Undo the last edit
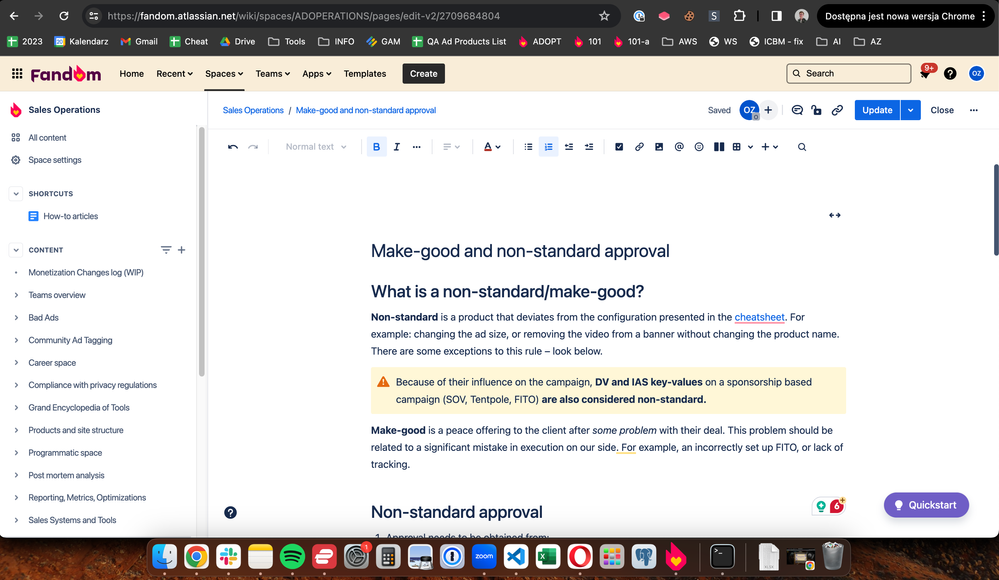Screen dimensions: 999x580 click(233, 147)
